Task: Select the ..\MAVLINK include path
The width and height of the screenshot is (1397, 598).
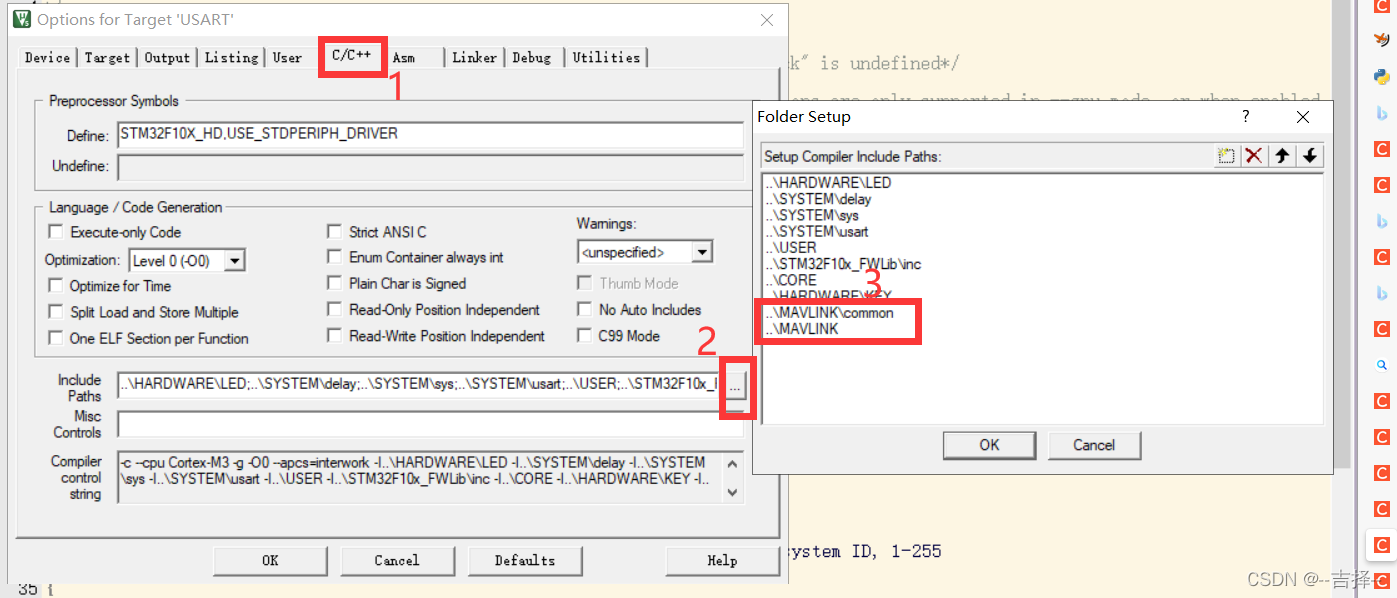Action: [x=802, y=329]
